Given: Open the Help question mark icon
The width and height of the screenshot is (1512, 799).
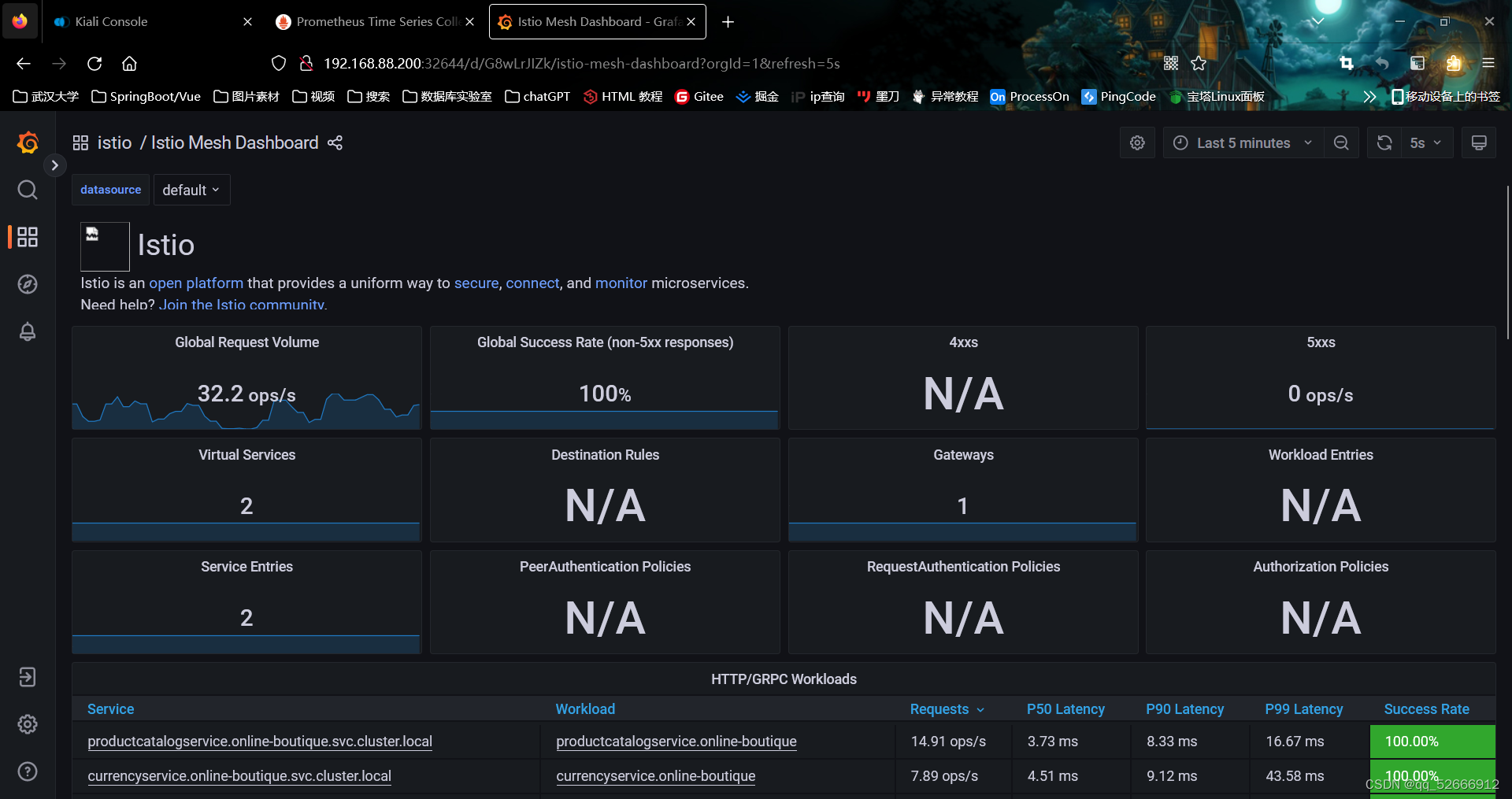Looking at the screenshot, I should 28,771.
